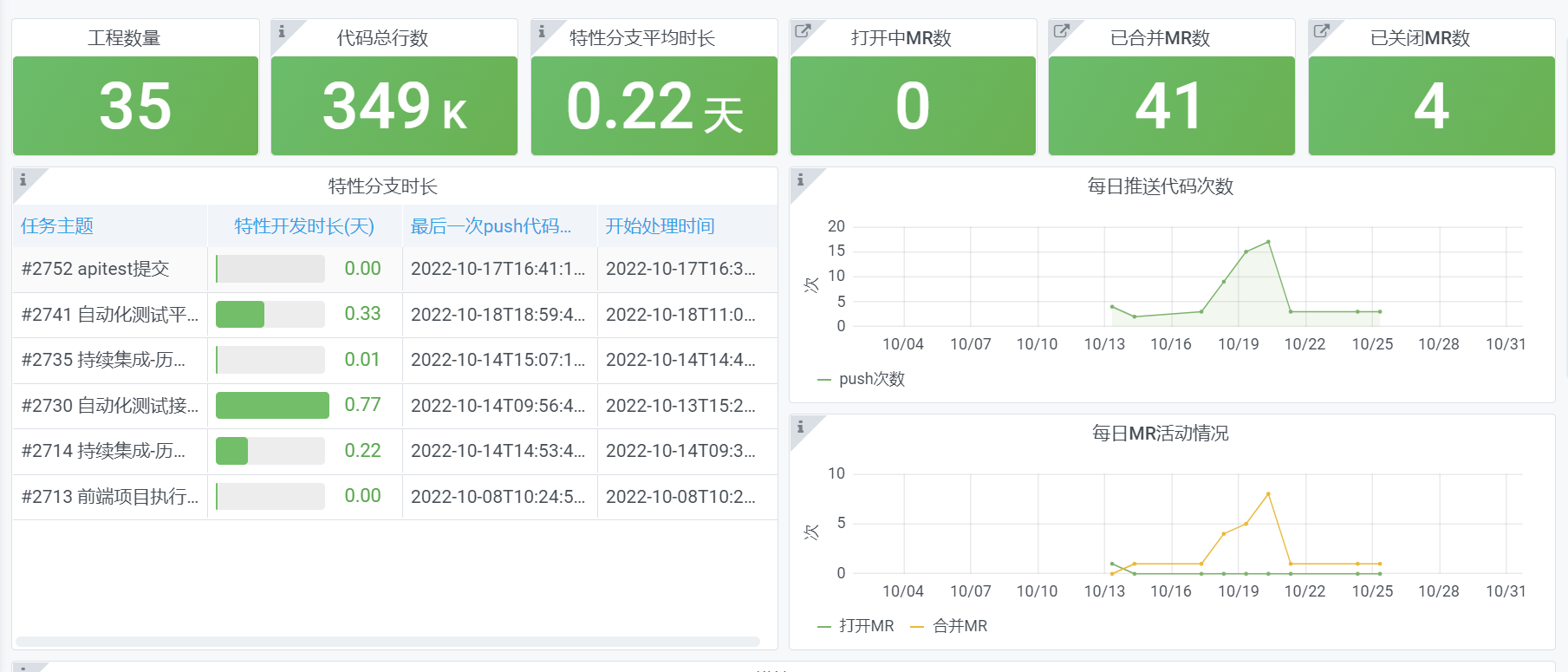Click 合并MR chart peak point at 8
Screen dimensions: 1568x672
click(x=1268, y=494)
